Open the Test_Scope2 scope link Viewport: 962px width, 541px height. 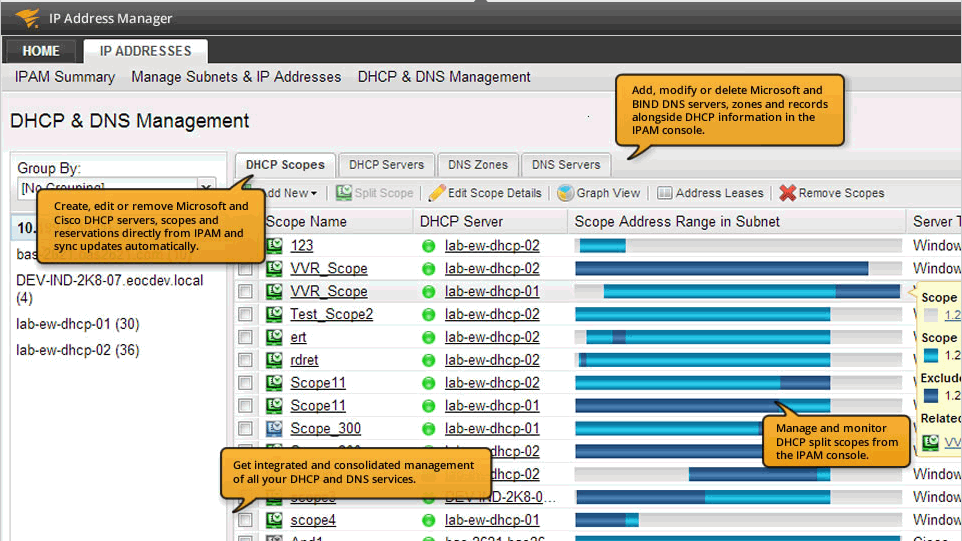point(331,314)
